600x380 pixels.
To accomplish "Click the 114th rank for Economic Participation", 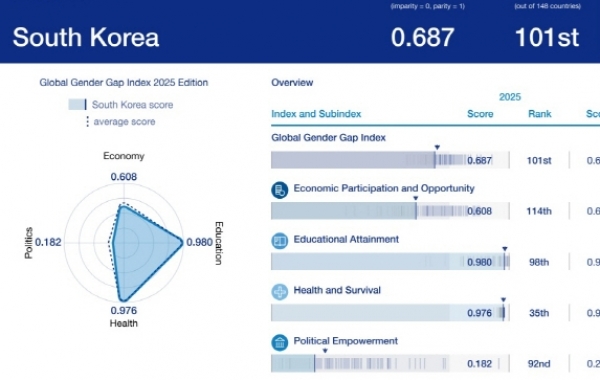I will pos(539,211).
